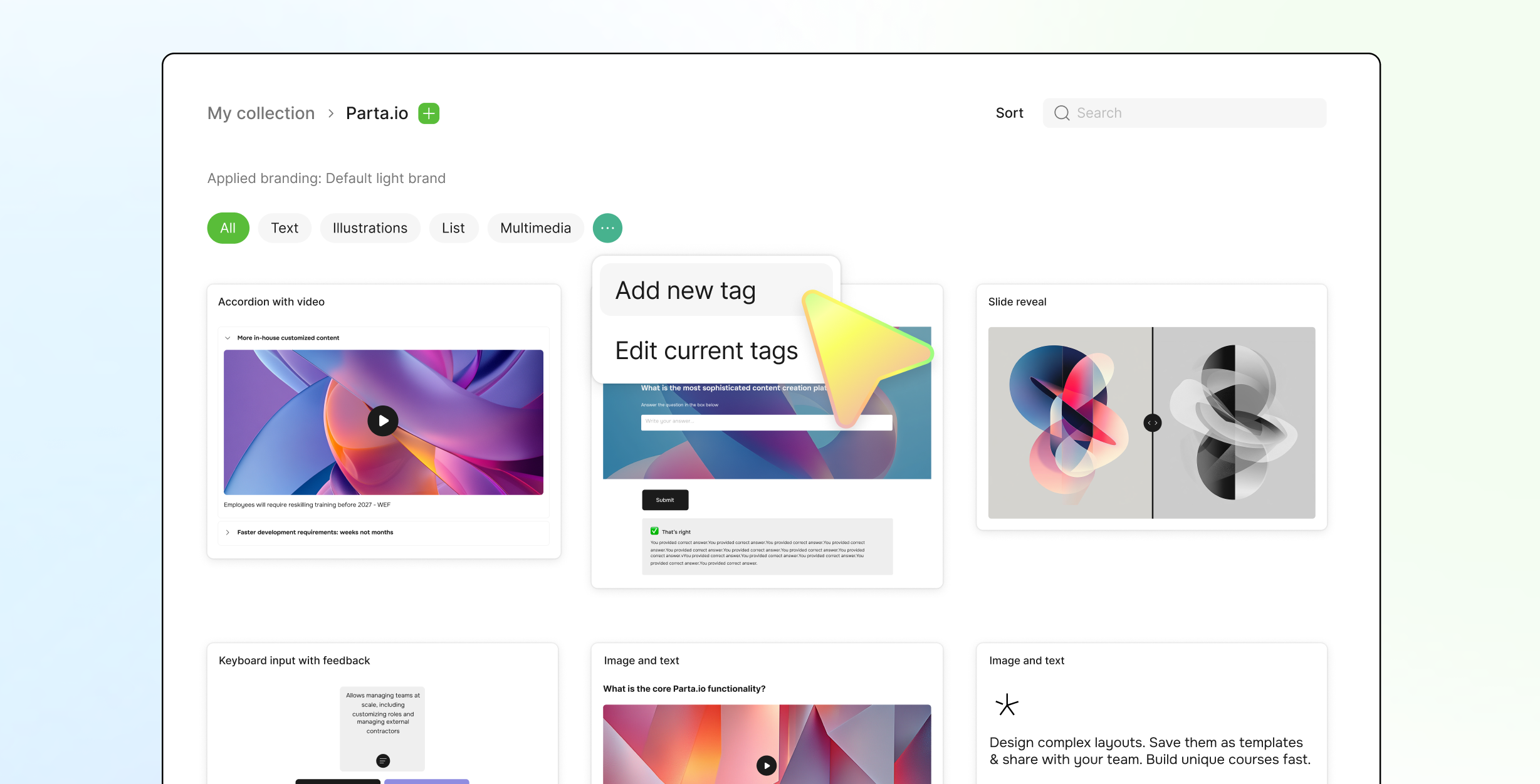Screen dimensions: 1540x784
Task: Play the Image and text video
Action: [767, 765]
